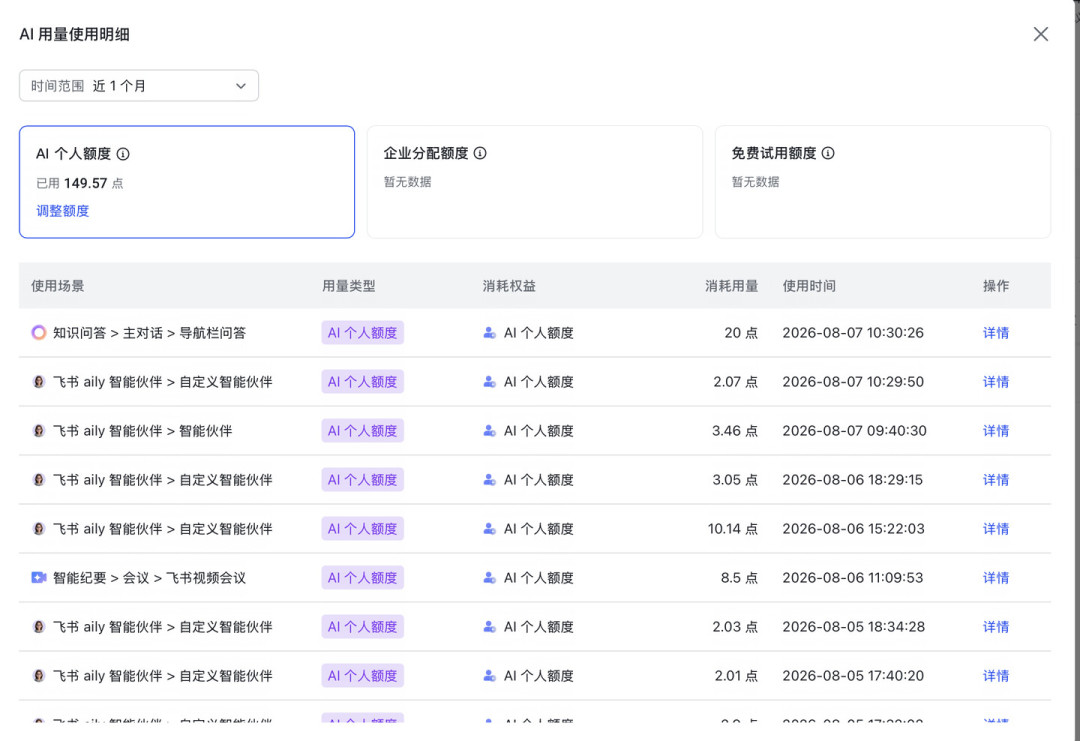Image resolution: width=1080 pixels, height=741 pixels.
Task: Select 智能纪要 > 会议 > 飞书视频会议 text
Action: point(149,578)
